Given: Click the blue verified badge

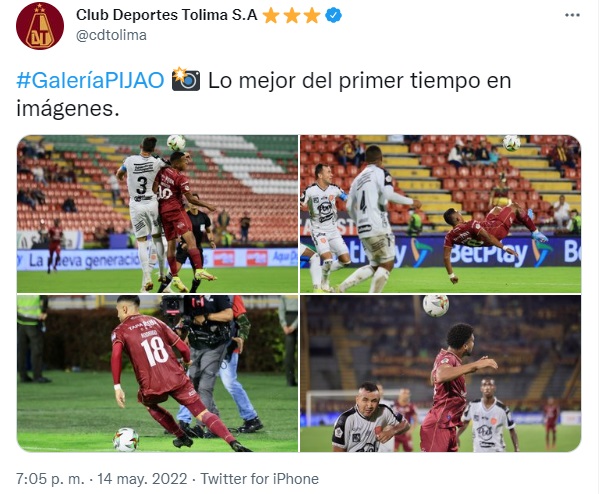Looking at the screenshot, I should coord(333,15).
